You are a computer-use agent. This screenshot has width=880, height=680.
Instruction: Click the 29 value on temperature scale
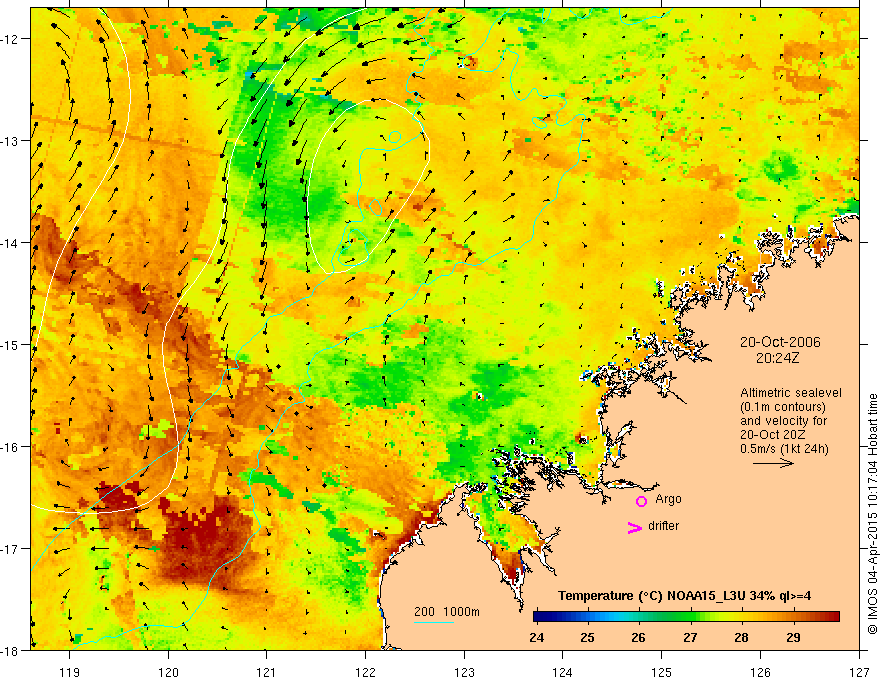point(793,637)
